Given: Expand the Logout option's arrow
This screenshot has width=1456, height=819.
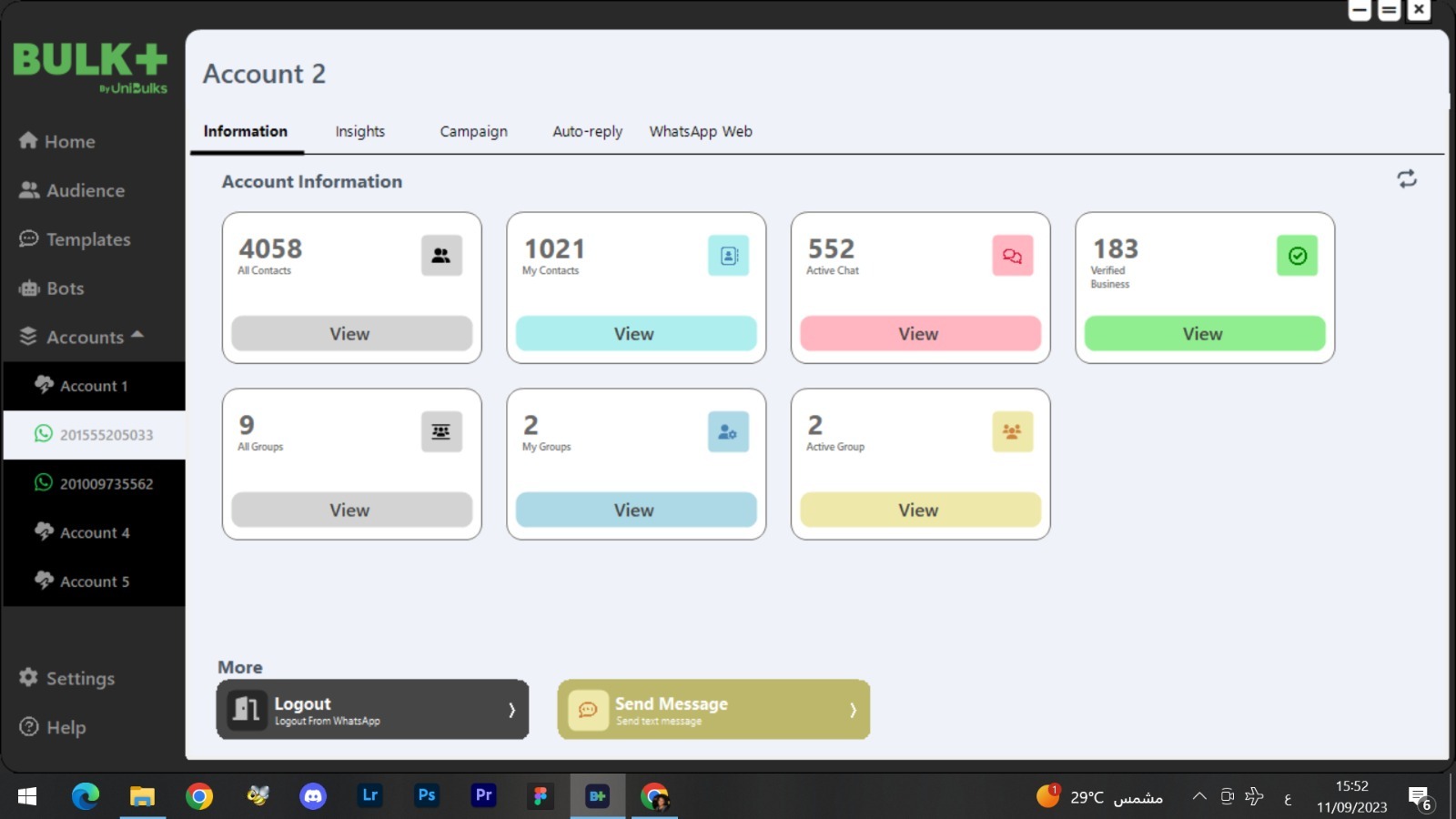Looking at the screenshot, I should pos(512,710).
